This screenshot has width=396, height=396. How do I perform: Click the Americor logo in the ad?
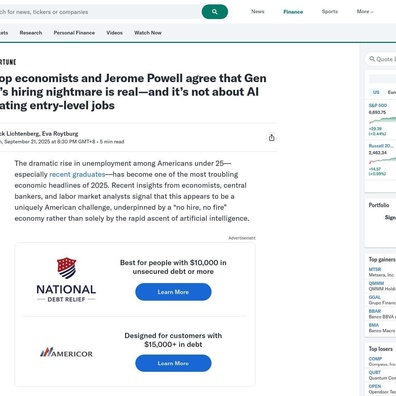66,353
